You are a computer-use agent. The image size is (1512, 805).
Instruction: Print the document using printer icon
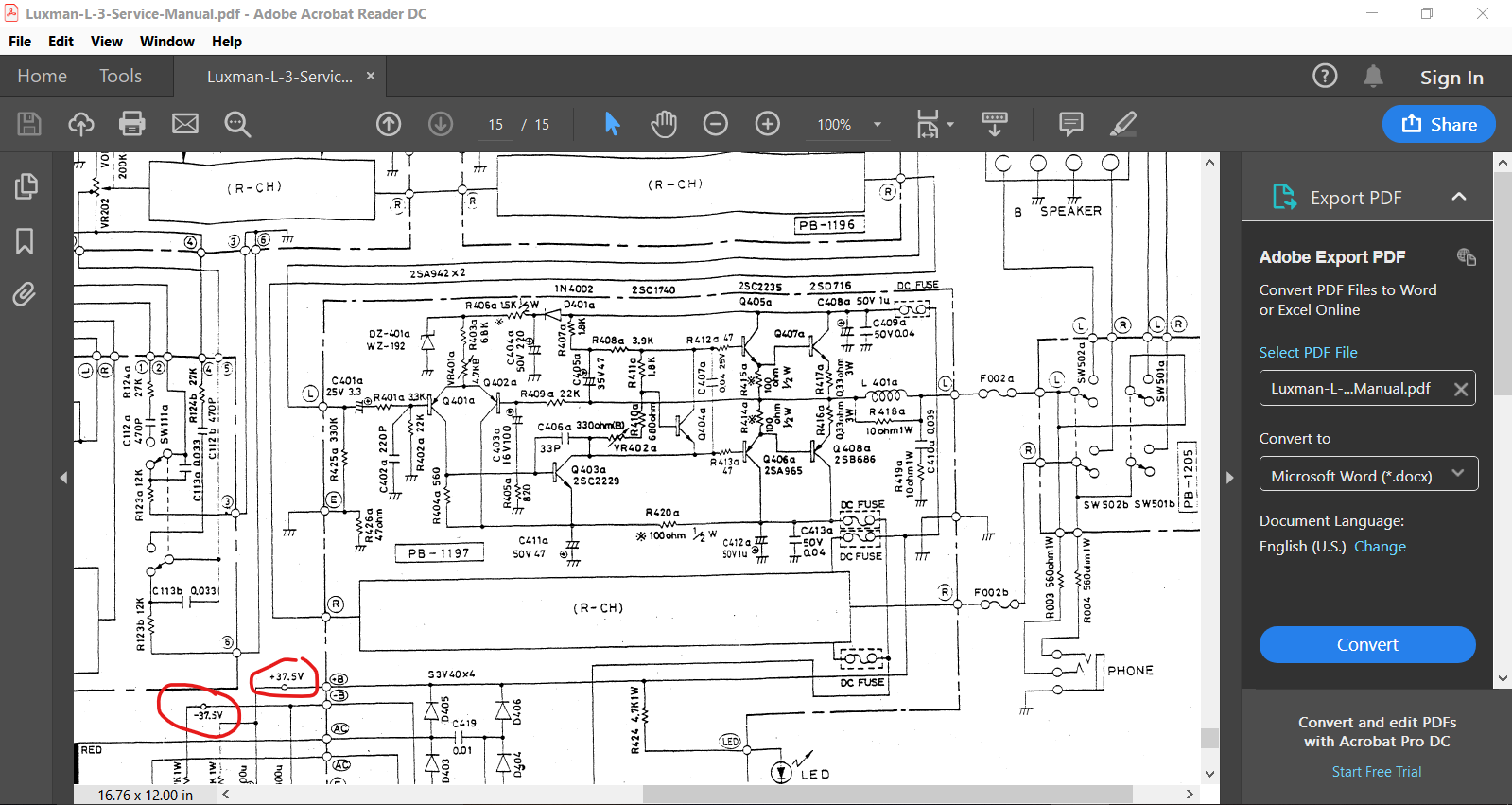(132, 124)
